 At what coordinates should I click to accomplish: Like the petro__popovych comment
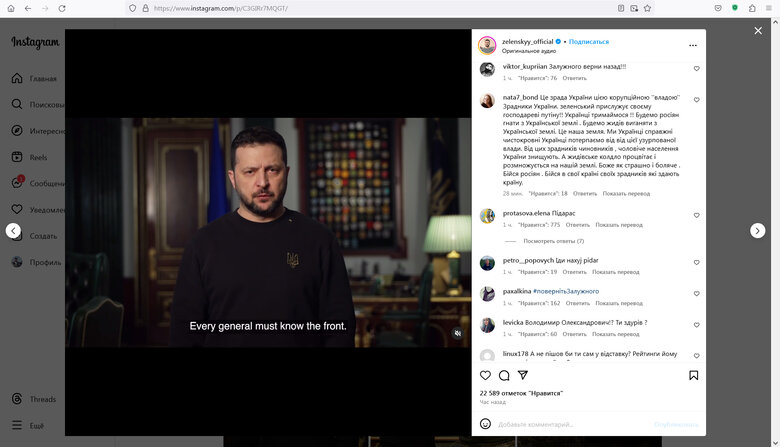click(x=696, y=263)
